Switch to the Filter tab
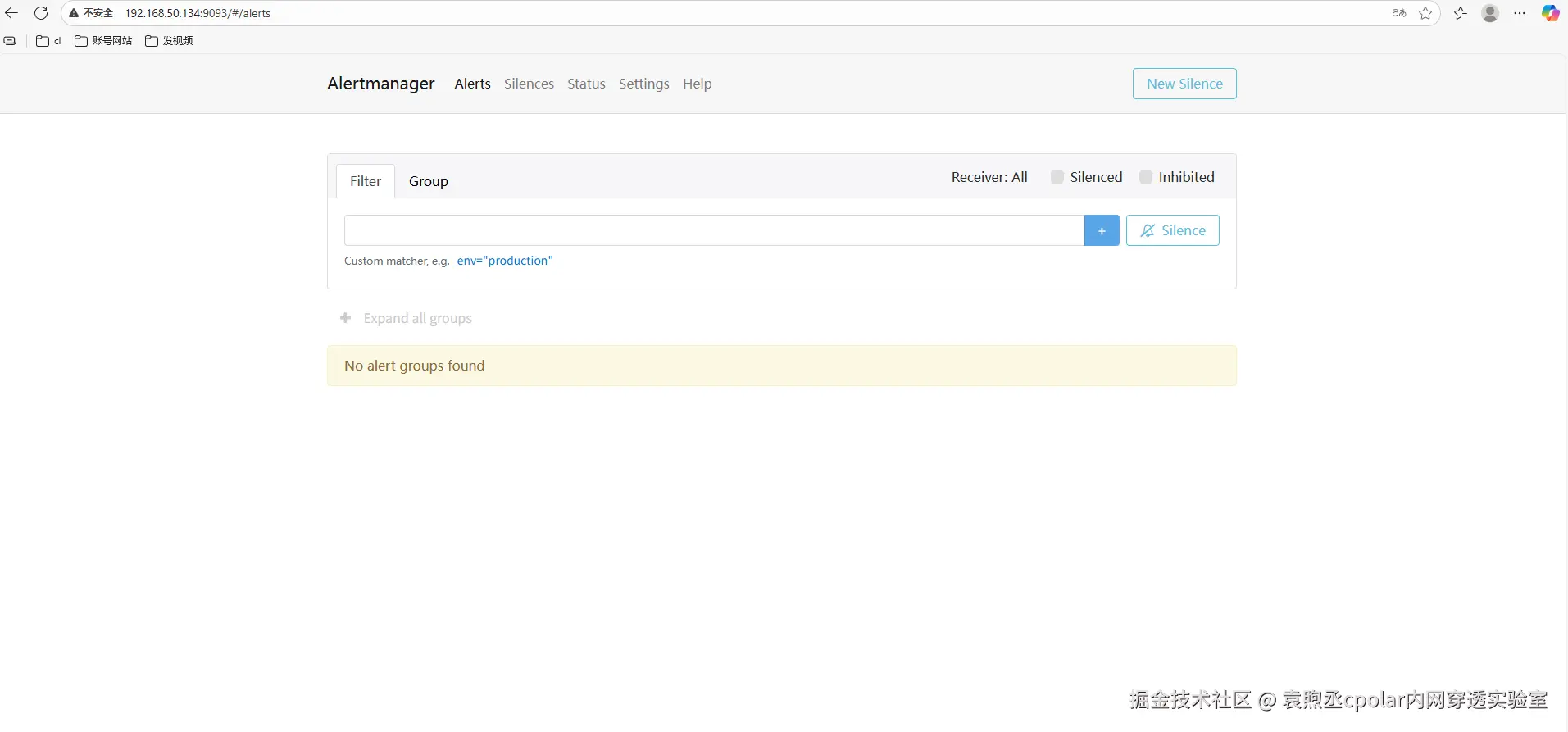 point(366,181)
